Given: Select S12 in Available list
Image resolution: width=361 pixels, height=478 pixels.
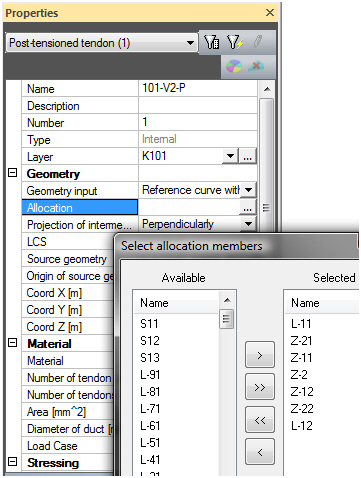Looking at the screenshot, I should pyautogui.click(x=150, y=341).
